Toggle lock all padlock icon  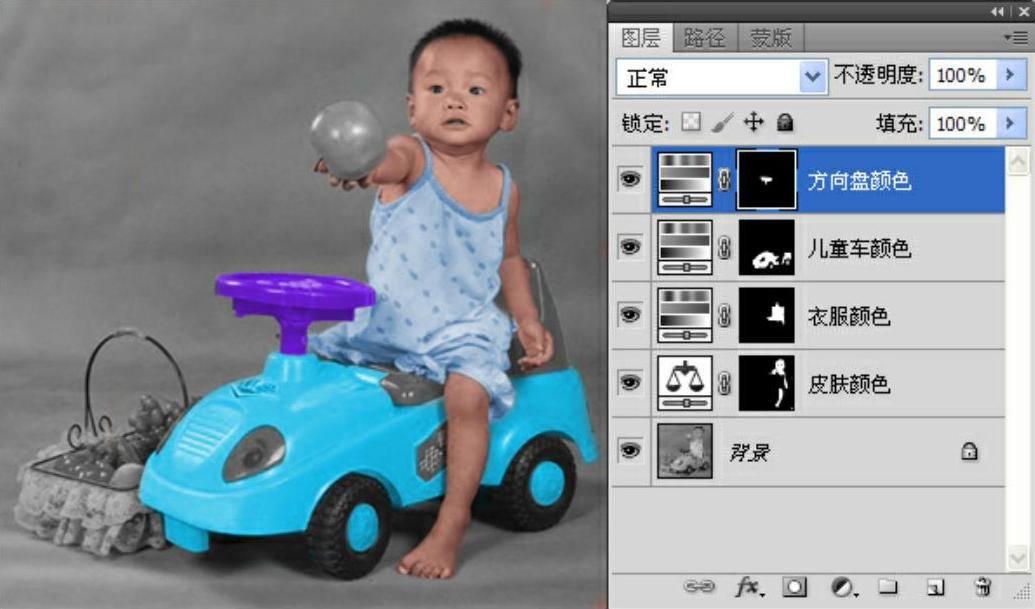(x=785, y=122)
